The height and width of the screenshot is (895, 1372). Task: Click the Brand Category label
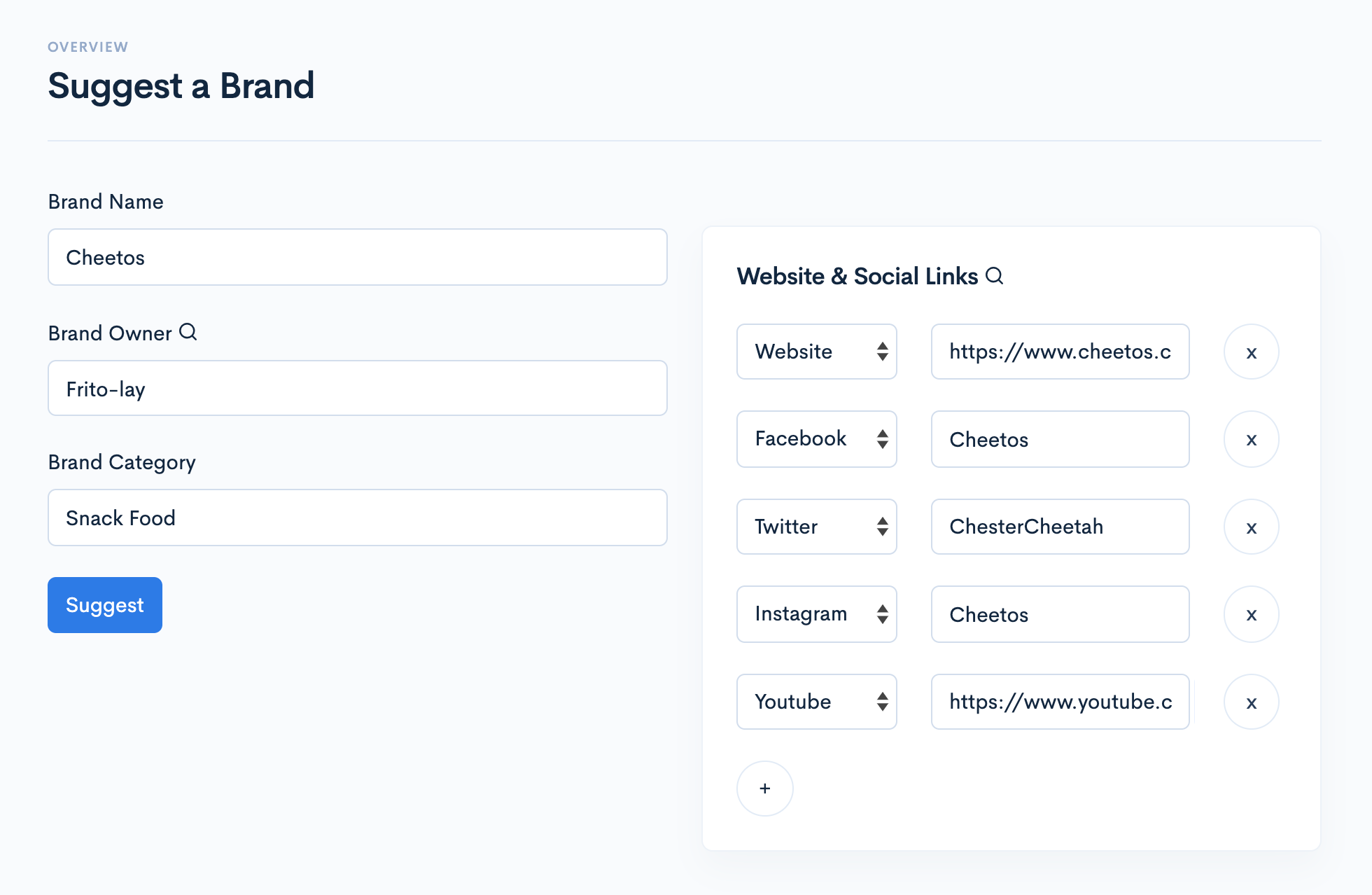[122, 463]
